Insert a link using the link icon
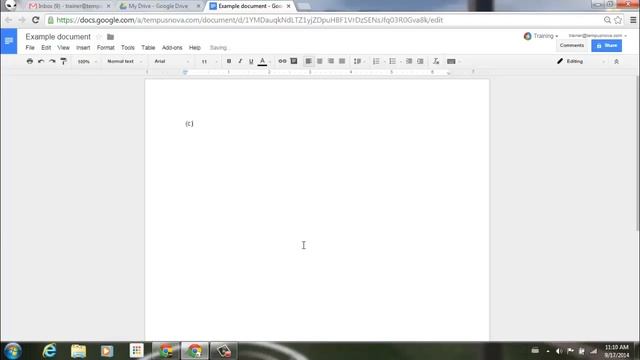The height and width of the screenshot is (360, 640). 282,61
